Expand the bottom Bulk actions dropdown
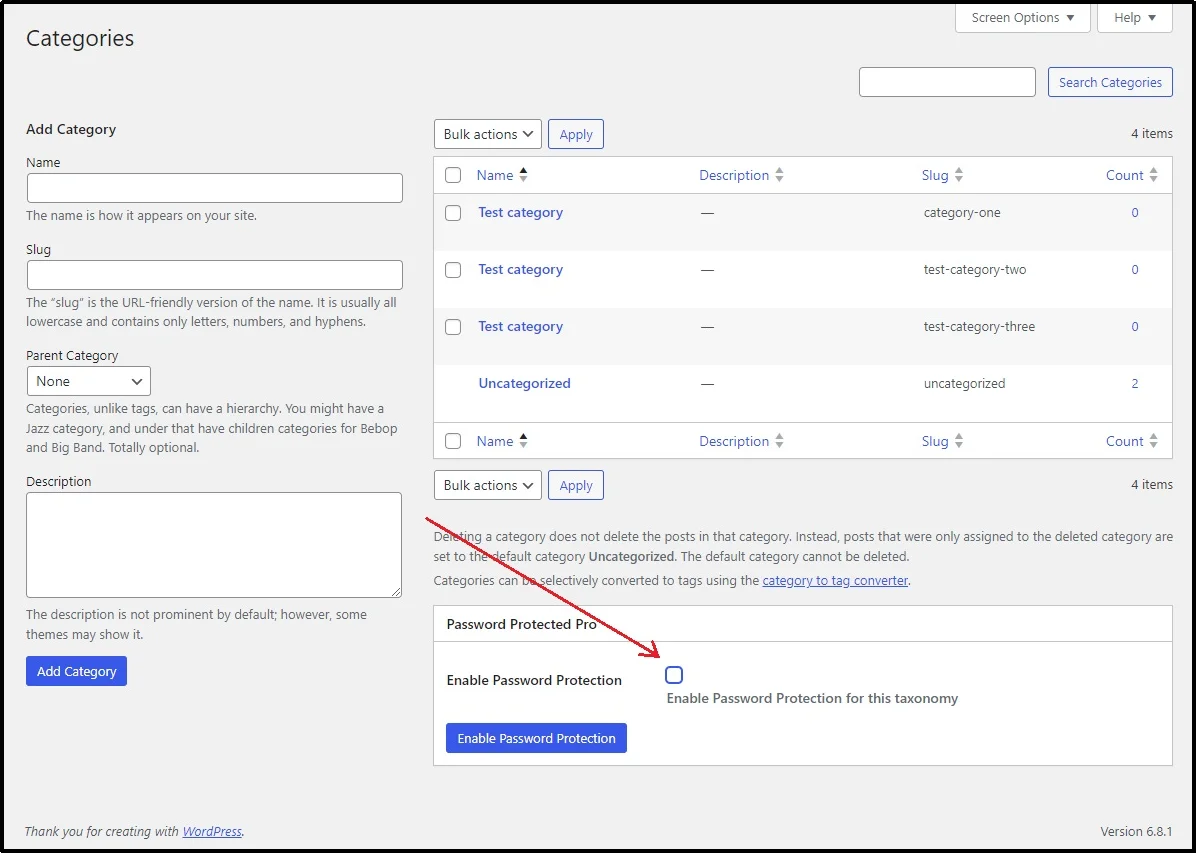Image resolution: width=1196 pixels, height=853 pixels. pyautogui.click(x=487, y=485)
